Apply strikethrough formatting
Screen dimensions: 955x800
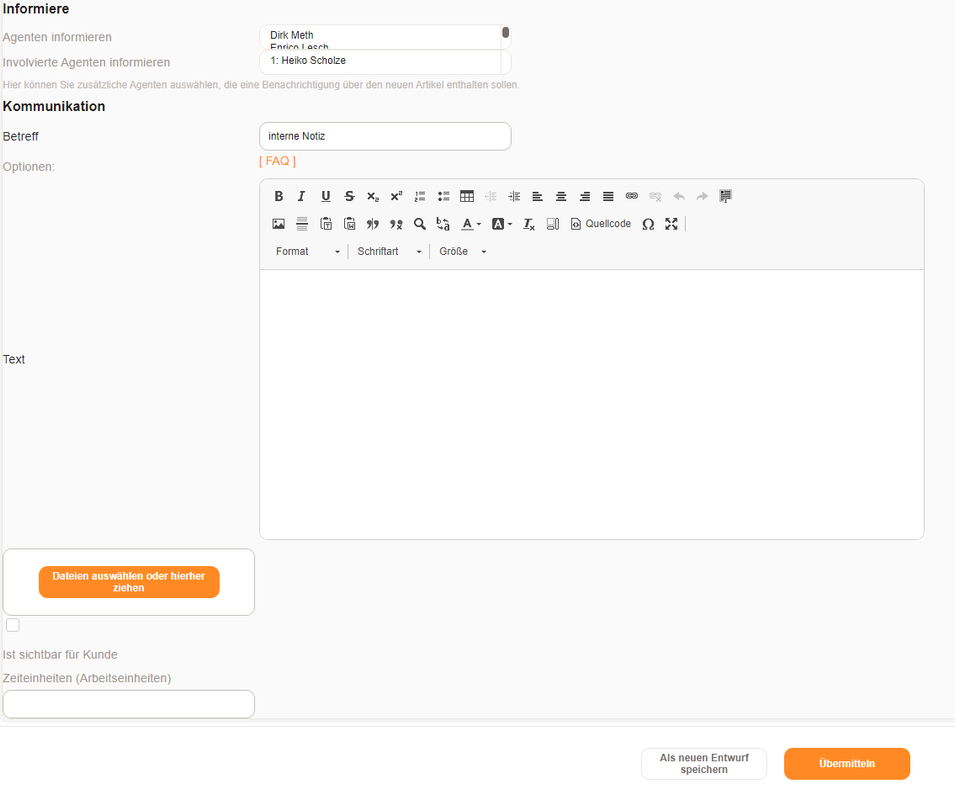point(349,196)
